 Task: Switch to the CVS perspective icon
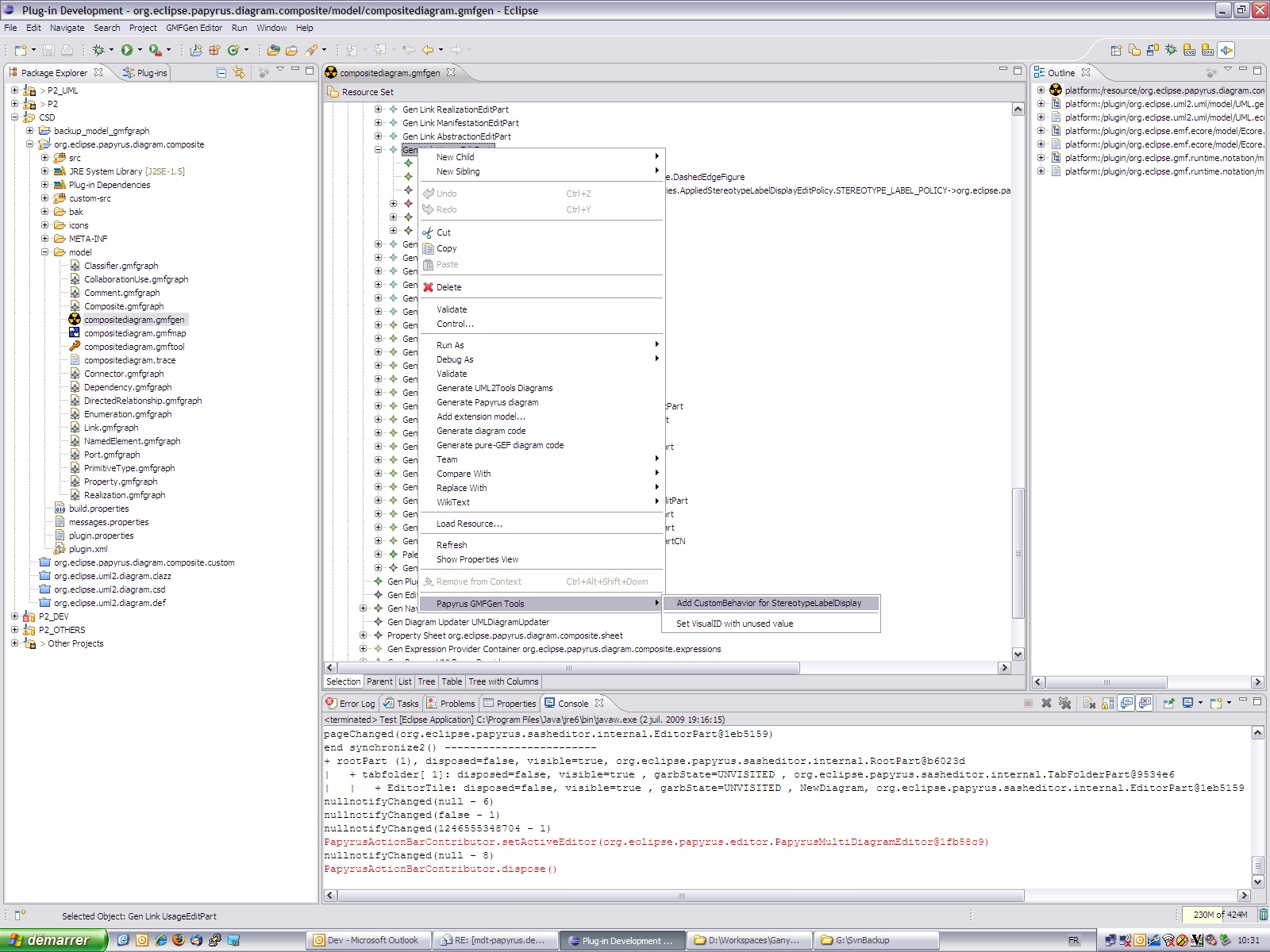[x=1189, y=50]
